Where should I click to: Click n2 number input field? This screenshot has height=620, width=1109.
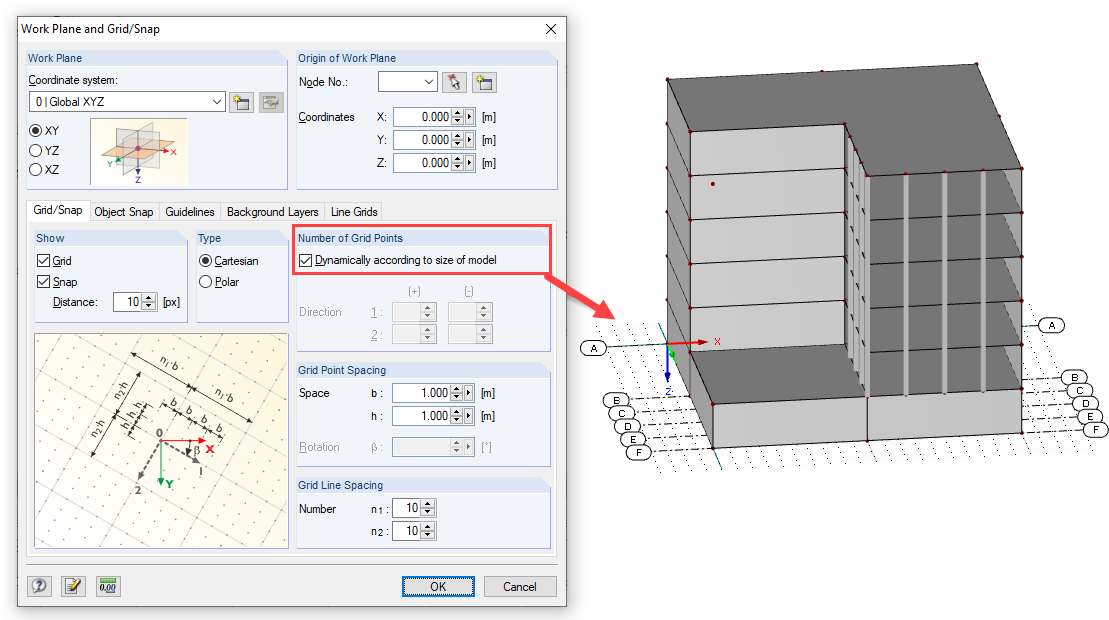tap(407, 531)
